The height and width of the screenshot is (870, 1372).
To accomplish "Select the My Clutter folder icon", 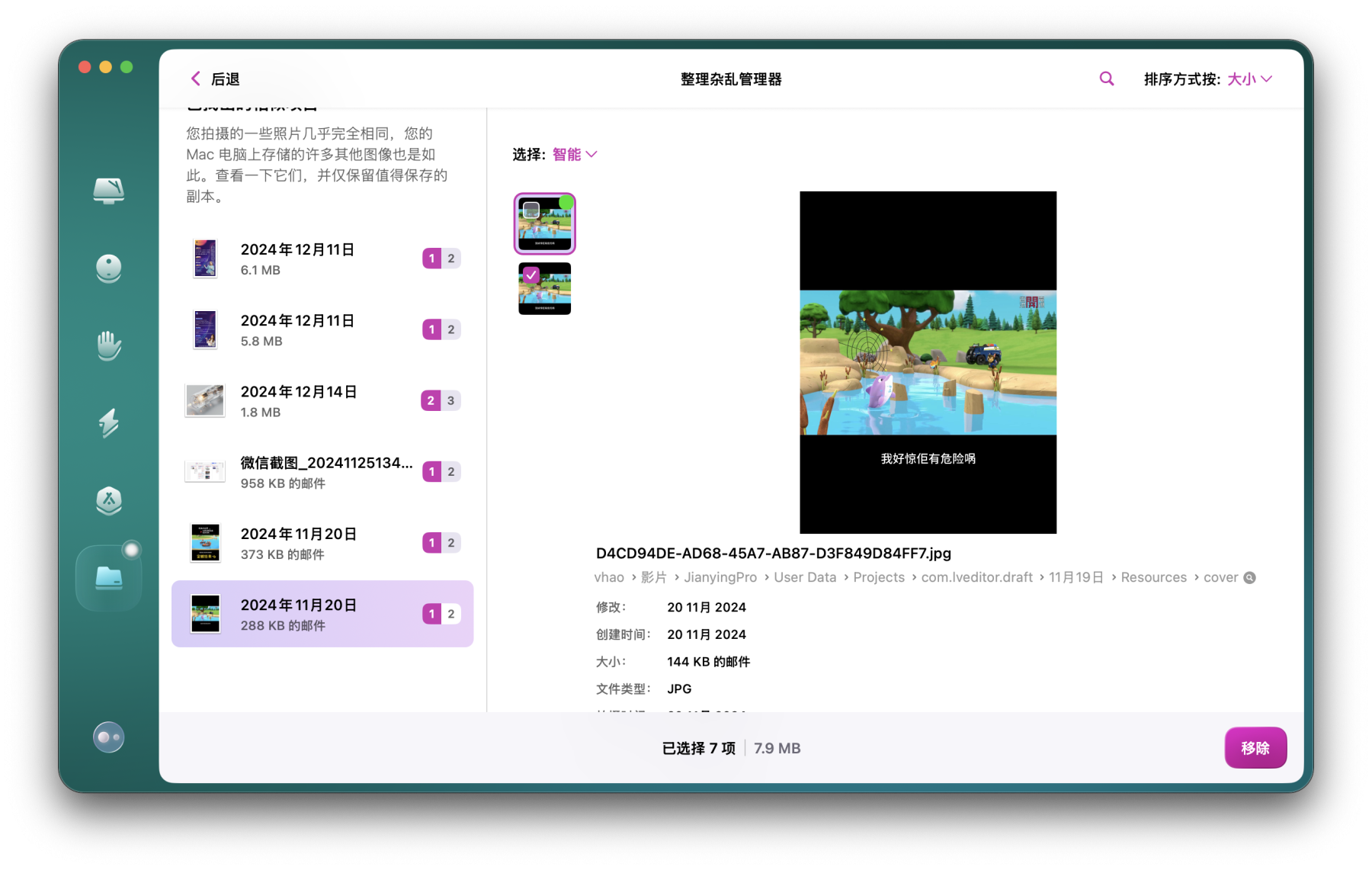I will click(x=108, y=579).
